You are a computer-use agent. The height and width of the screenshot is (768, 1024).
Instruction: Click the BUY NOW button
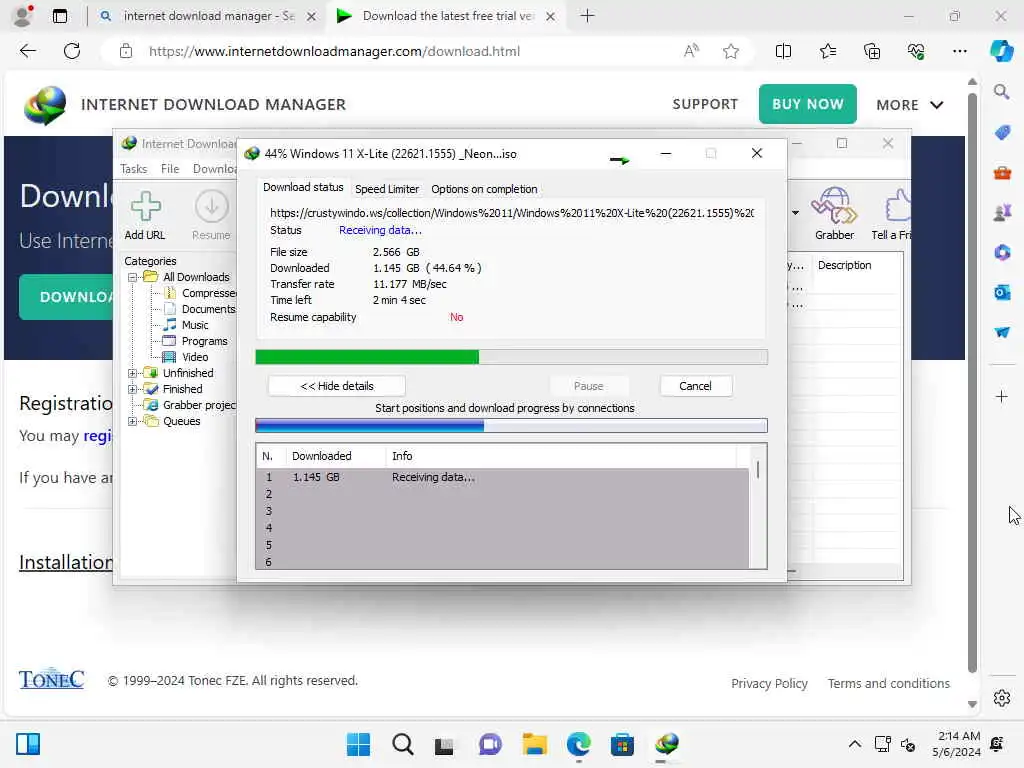(807, 104)
